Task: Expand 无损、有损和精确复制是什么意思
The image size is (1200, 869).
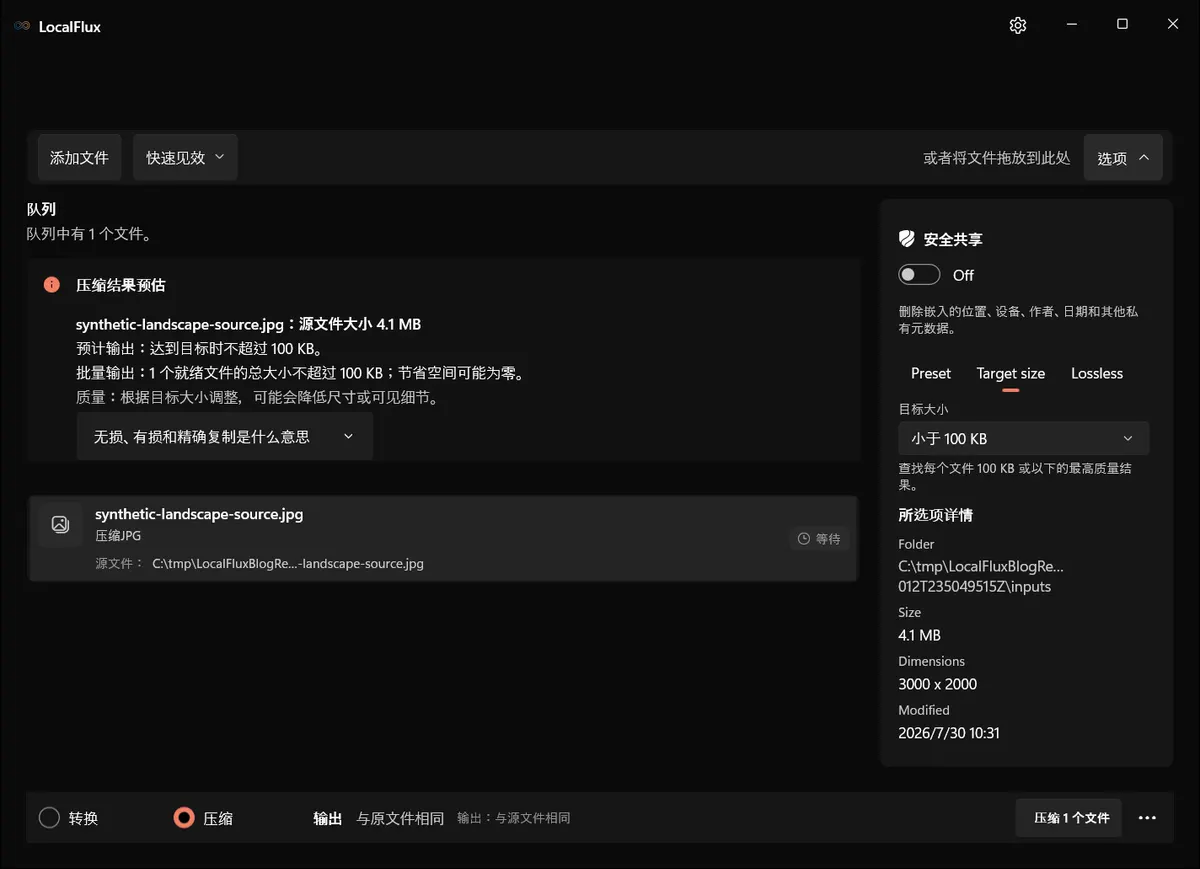Action: pos(225,437)
